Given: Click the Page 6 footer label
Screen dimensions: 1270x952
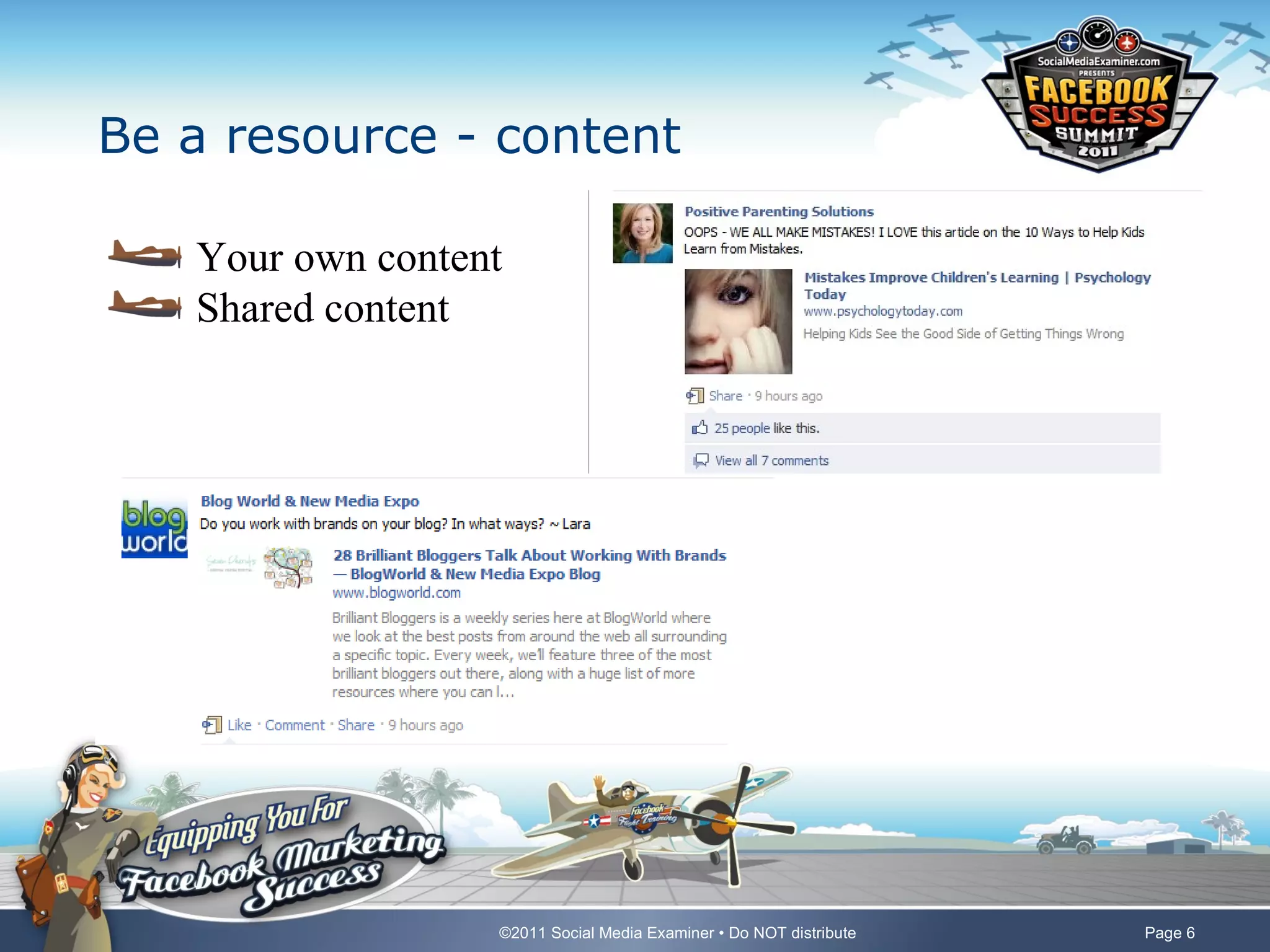Looking at the screenshot, I should click(x=1170, y=933).
